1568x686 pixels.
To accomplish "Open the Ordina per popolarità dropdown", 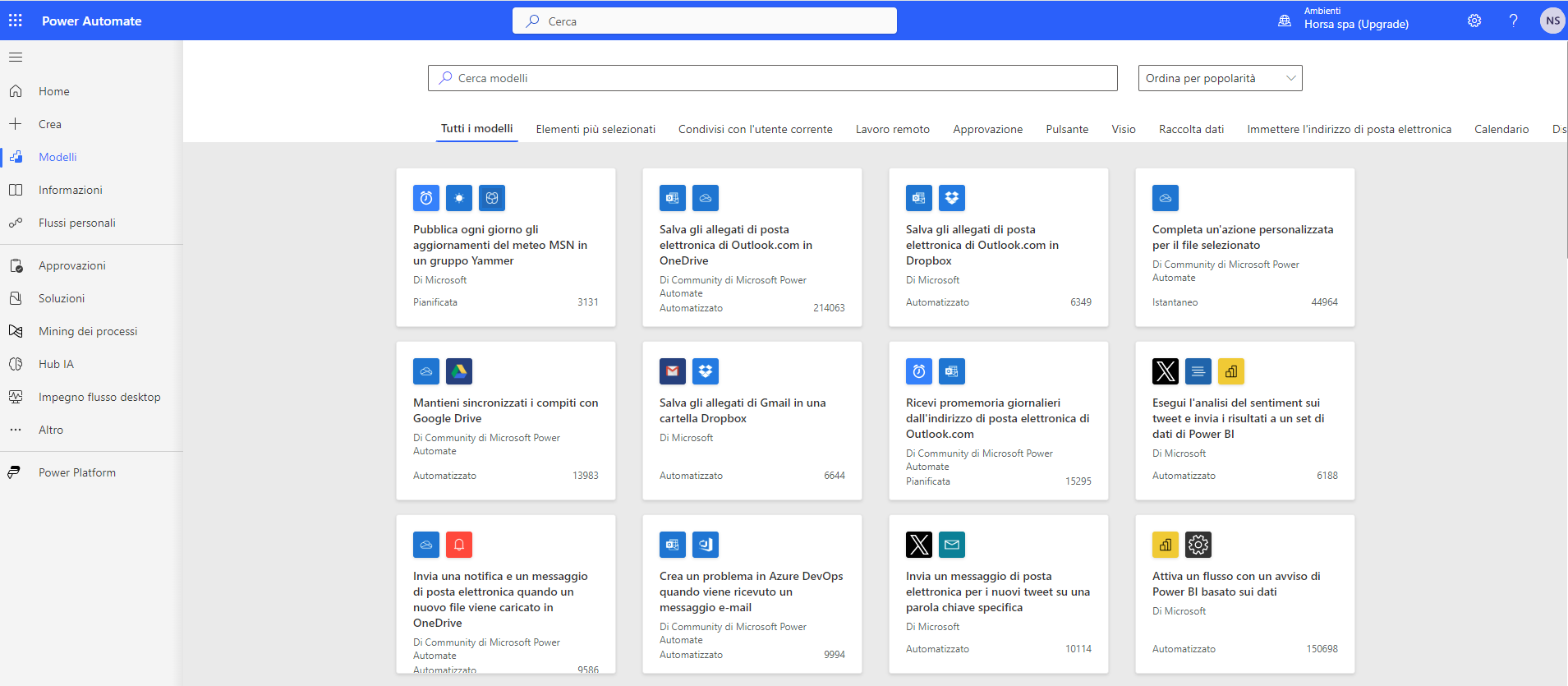I will 1220,78.
